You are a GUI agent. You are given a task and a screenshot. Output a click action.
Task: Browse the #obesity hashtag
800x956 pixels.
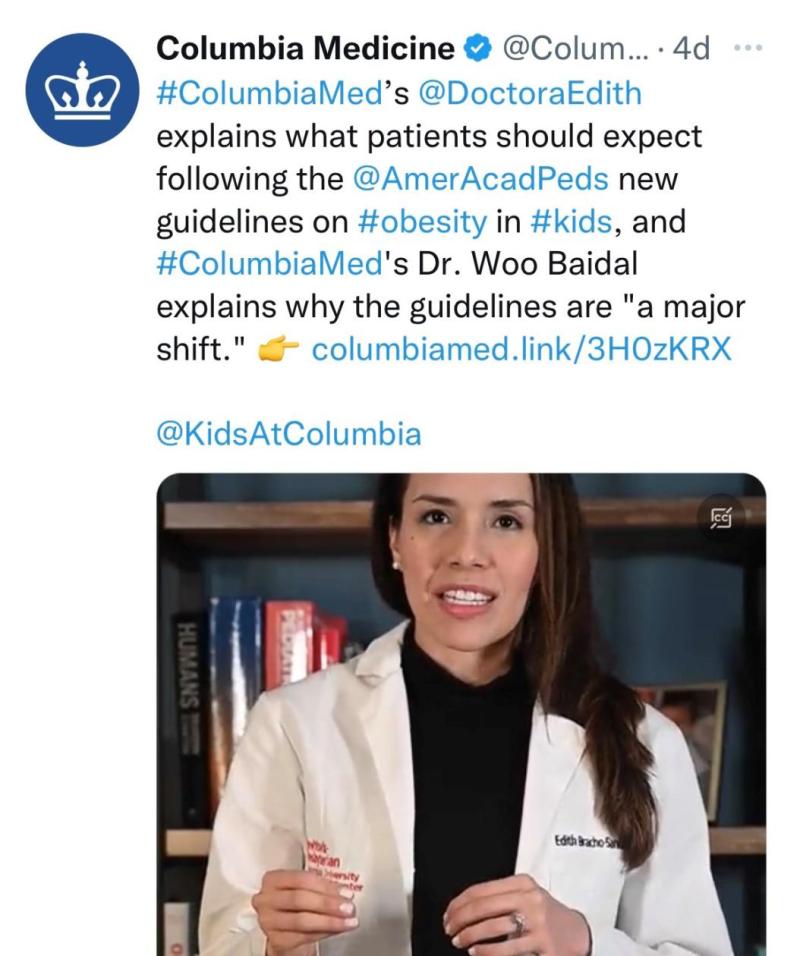pos(422,222)
